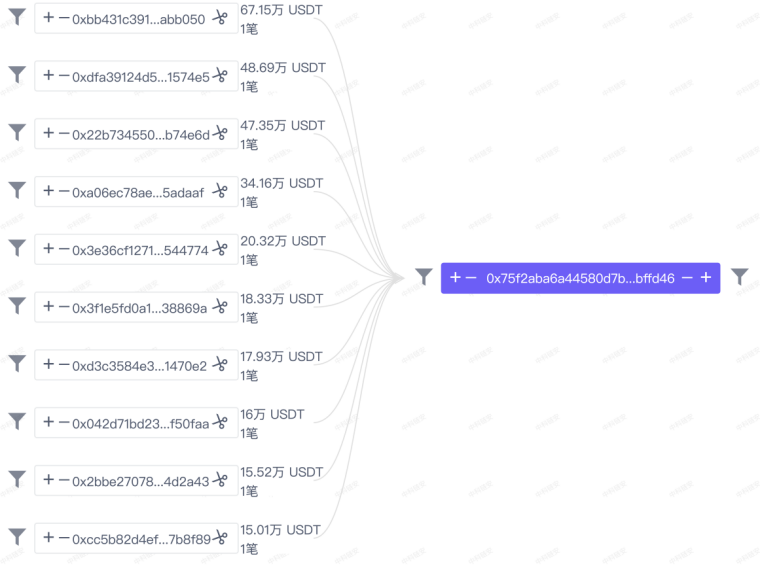
Task: Select the 0x75f2aba6a44580d7b...bffd46 address node
Action: point(580,278)
